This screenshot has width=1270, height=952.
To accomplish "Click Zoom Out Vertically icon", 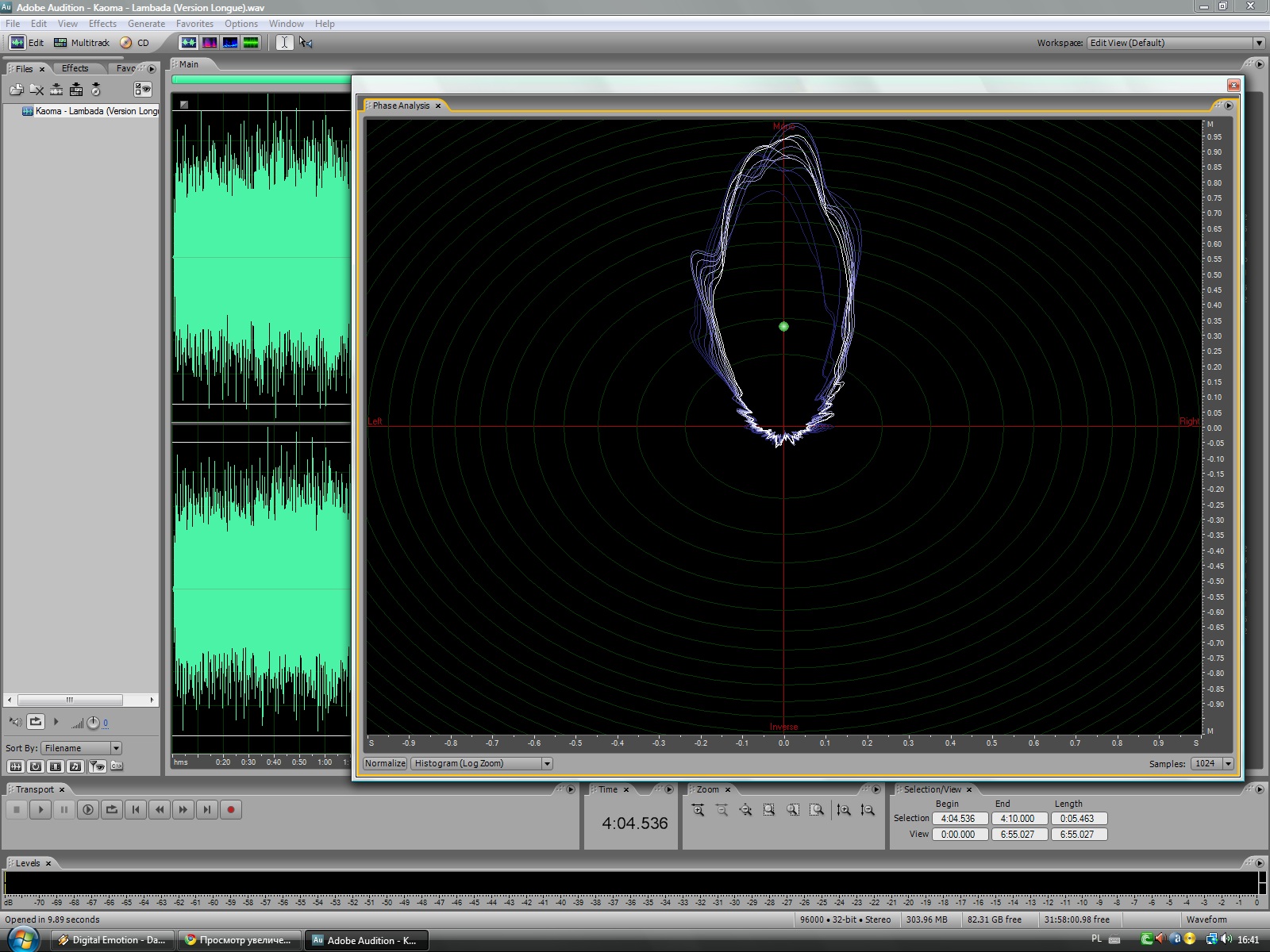I will pos(868,810).
